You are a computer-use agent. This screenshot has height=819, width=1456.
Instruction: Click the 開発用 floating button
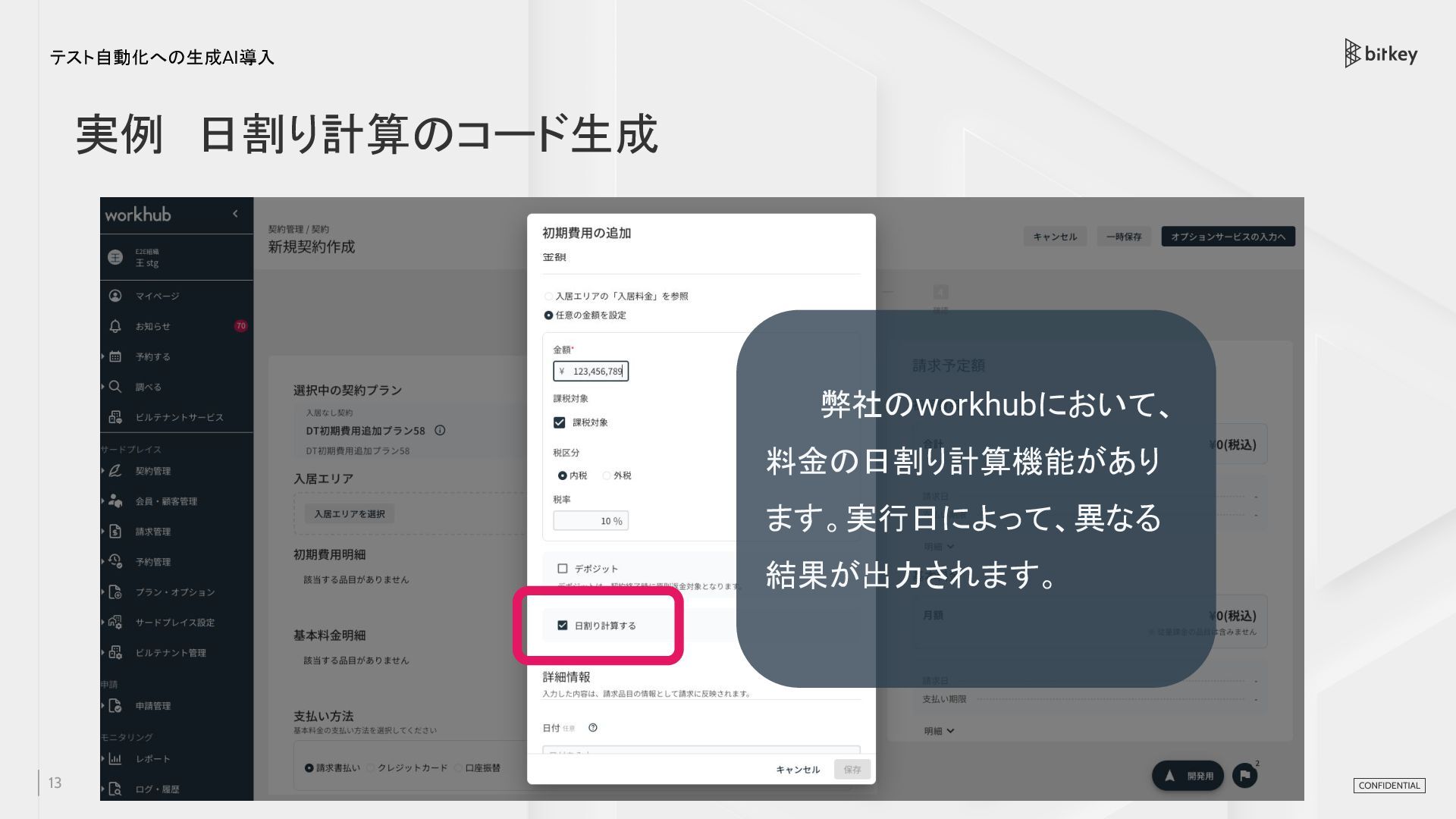(1188, 776)
